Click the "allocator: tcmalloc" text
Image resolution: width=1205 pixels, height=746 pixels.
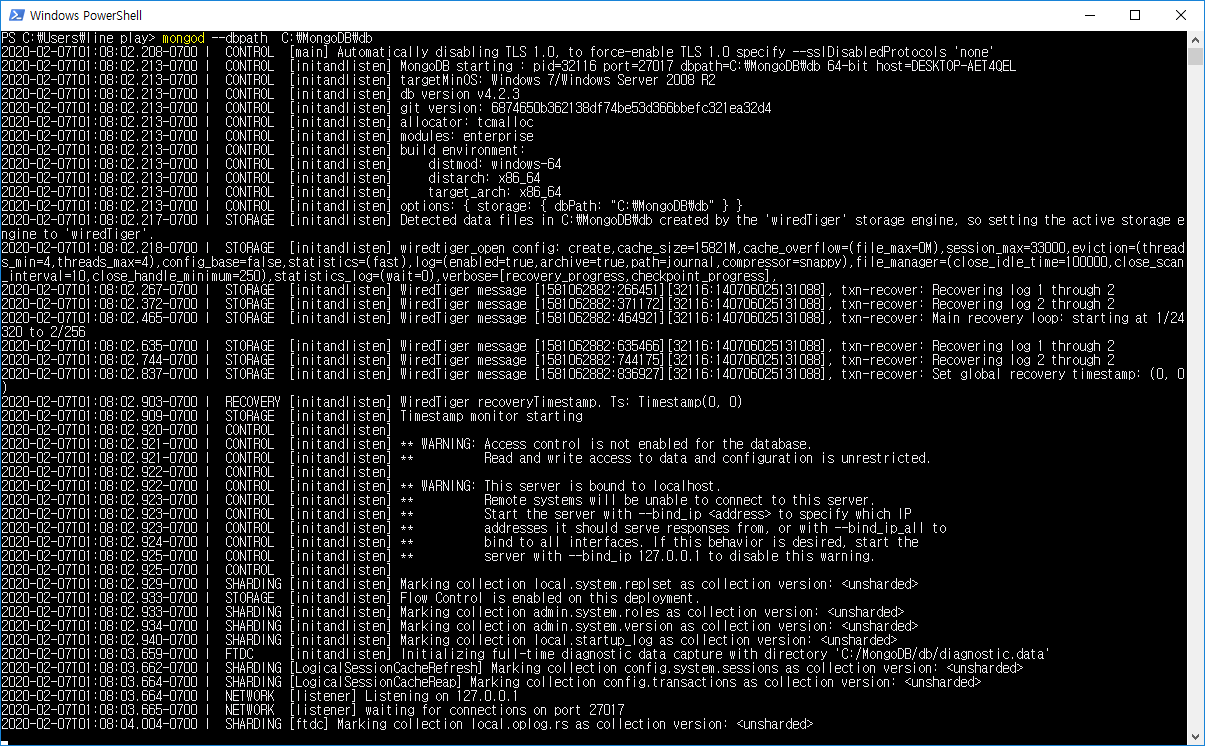[x=467, y=122]
